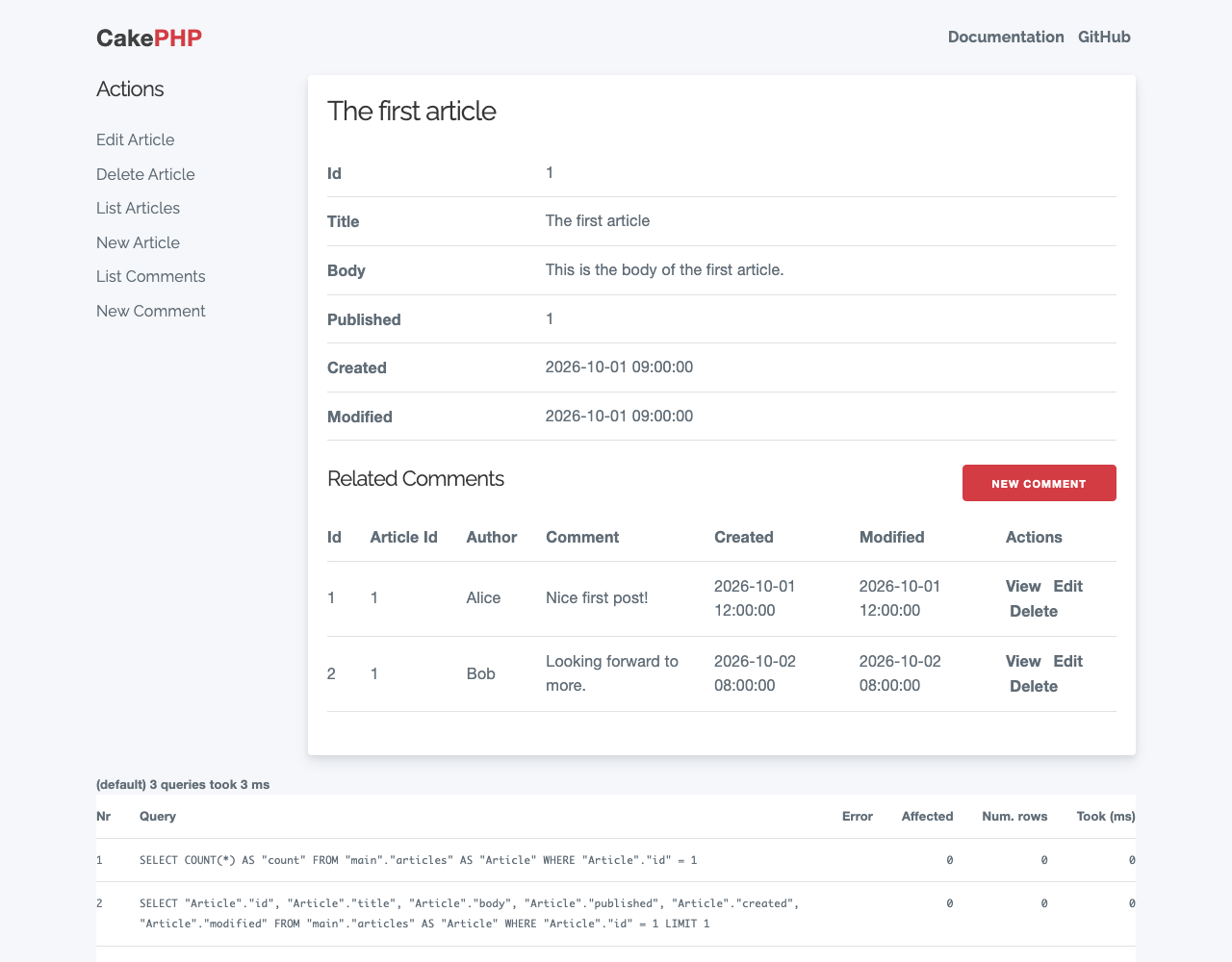Delete Alice's comment
Image resolution: width=1232 pixels, height=962 pixels.
(1034, 611)
